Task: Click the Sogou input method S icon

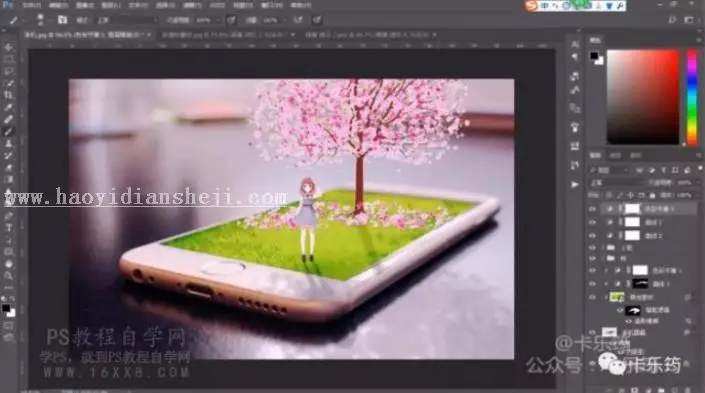Action: 532,6
